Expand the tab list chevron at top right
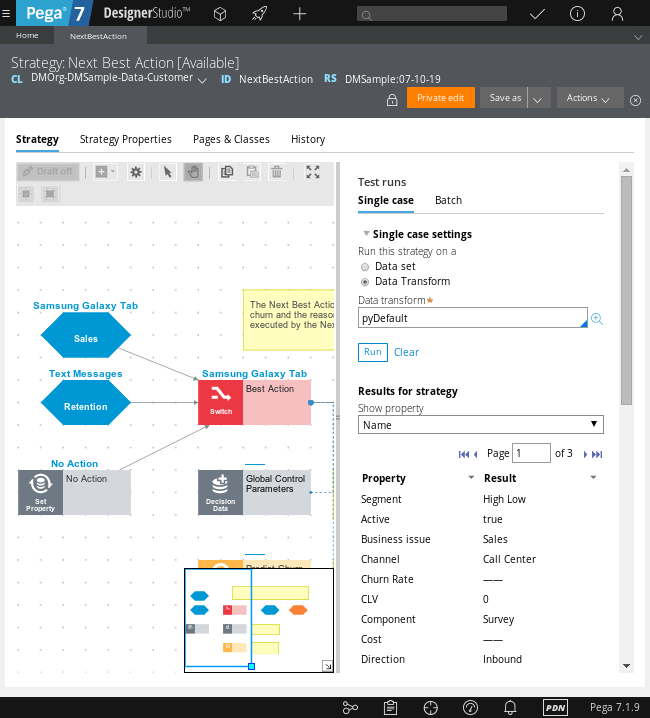 (x=638, y=37)
